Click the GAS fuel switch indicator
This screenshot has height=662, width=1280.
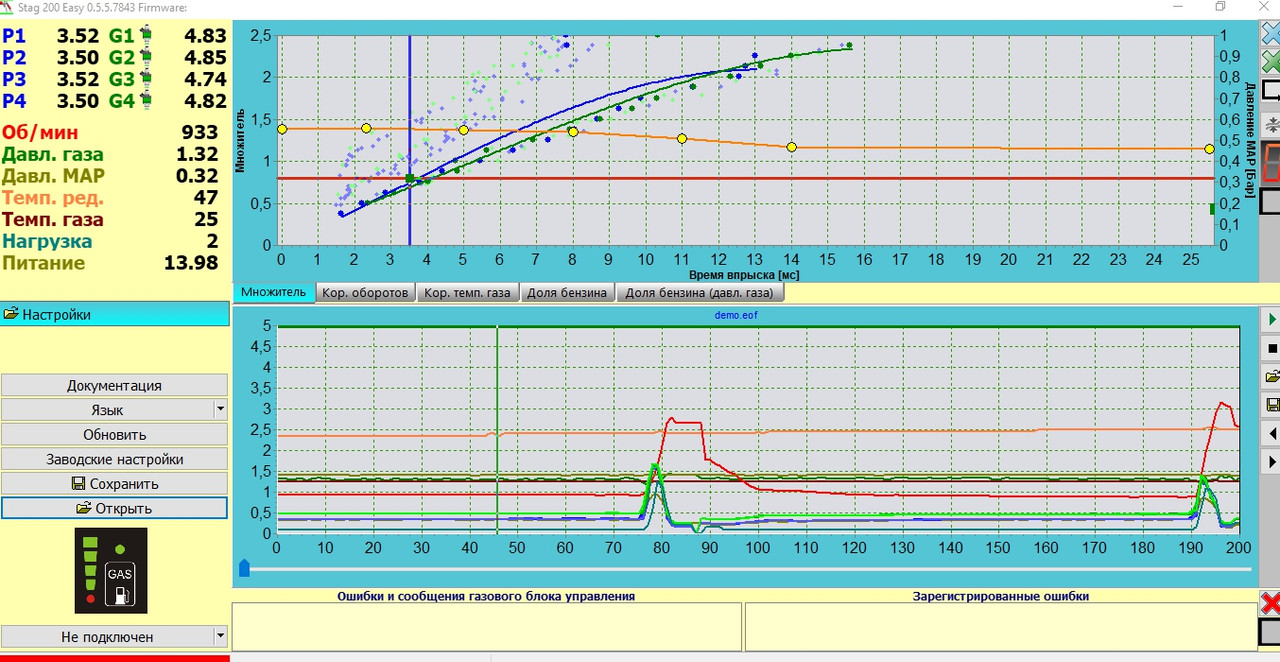pos(111,571)
